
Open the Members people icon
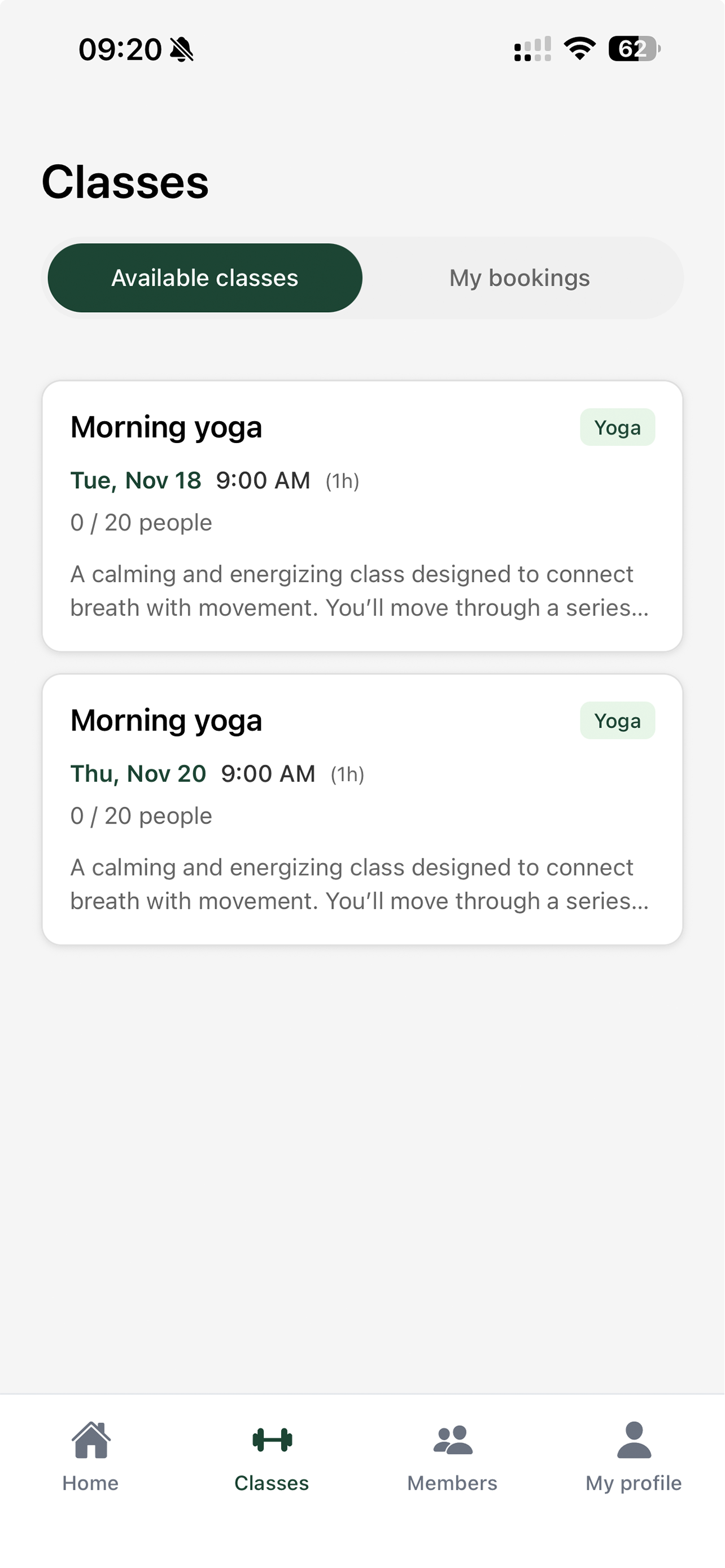click(452, 1439)
